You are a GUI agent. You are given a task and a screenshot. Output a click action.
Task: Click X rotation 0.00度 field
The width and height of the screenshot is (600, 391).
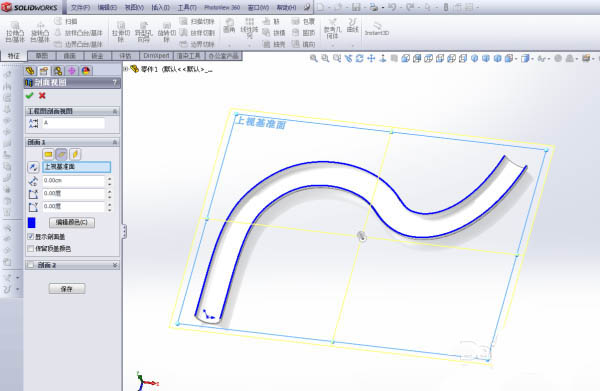tap(73, 194)
